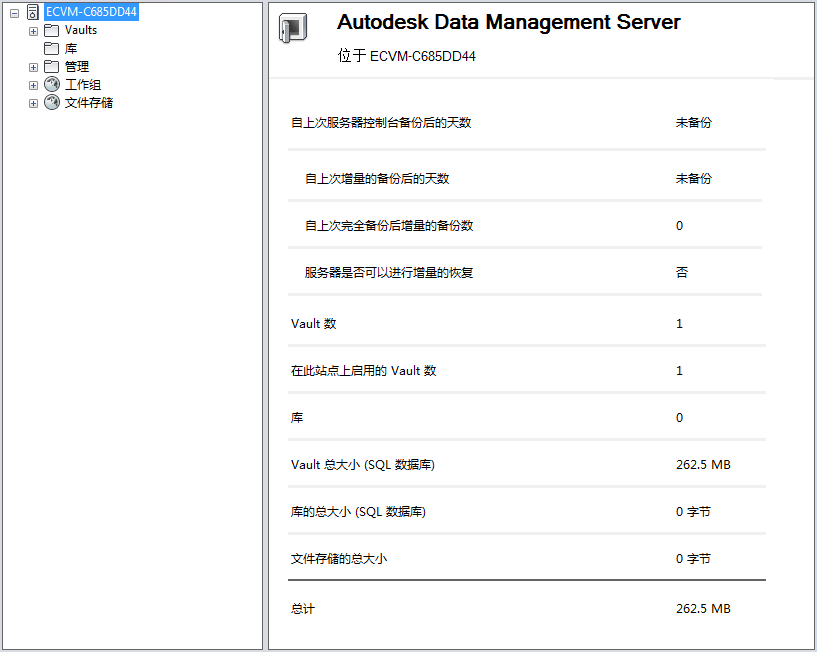Click the 在此站点上启用的 Vault 数 label
This screenshot has width=817, height=652.
pyautogui.click(x=363, y=371)
